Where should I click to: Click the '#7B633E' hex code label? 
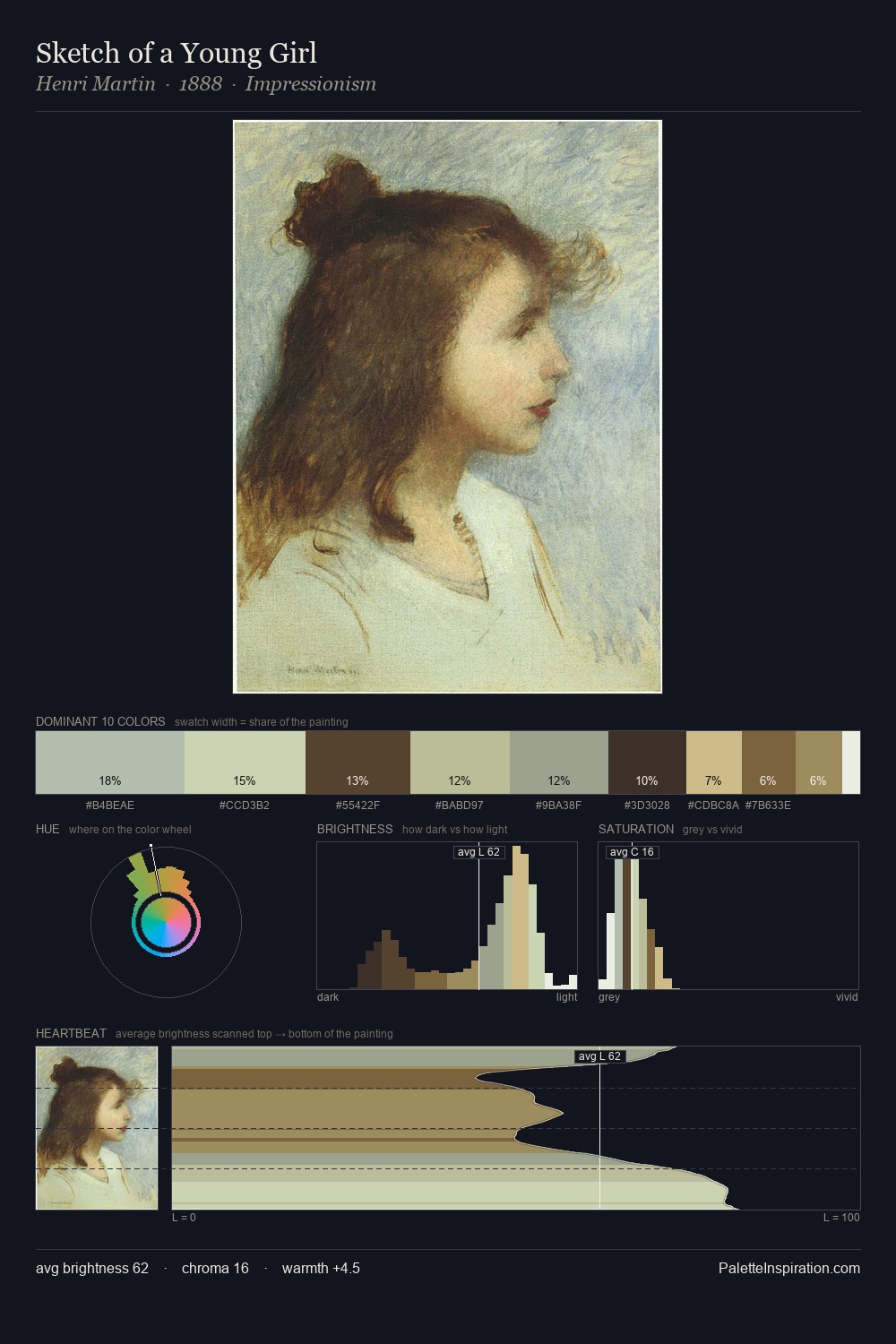[x=768, y=805]
